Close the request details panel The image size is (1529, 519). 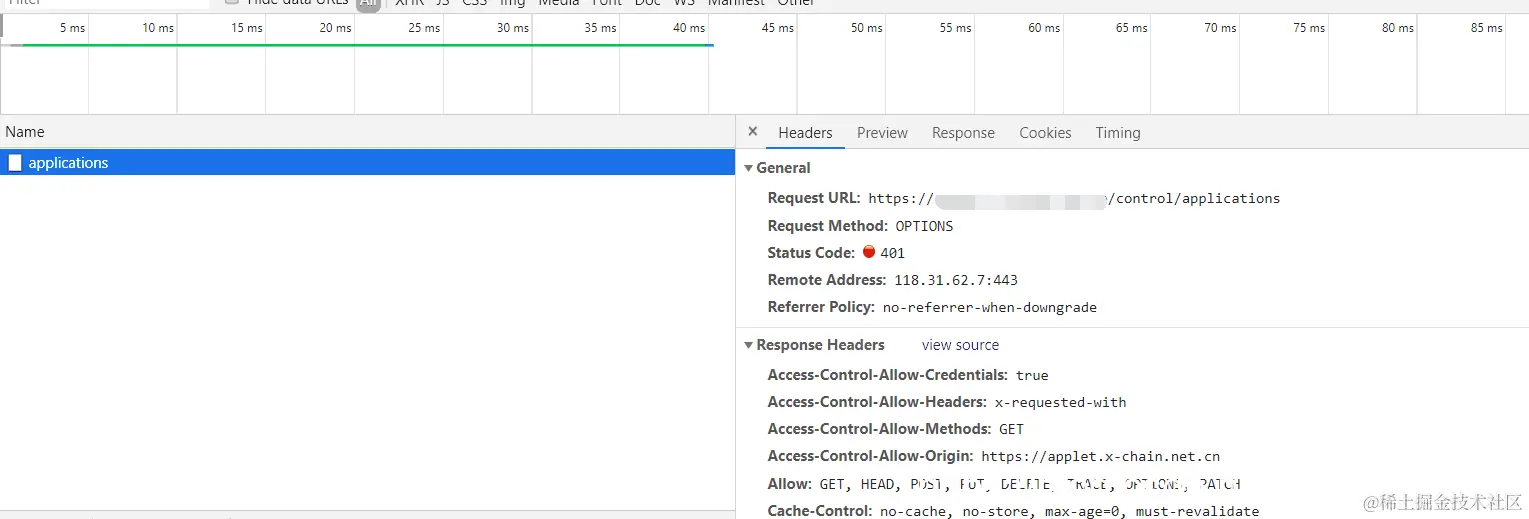753,131
